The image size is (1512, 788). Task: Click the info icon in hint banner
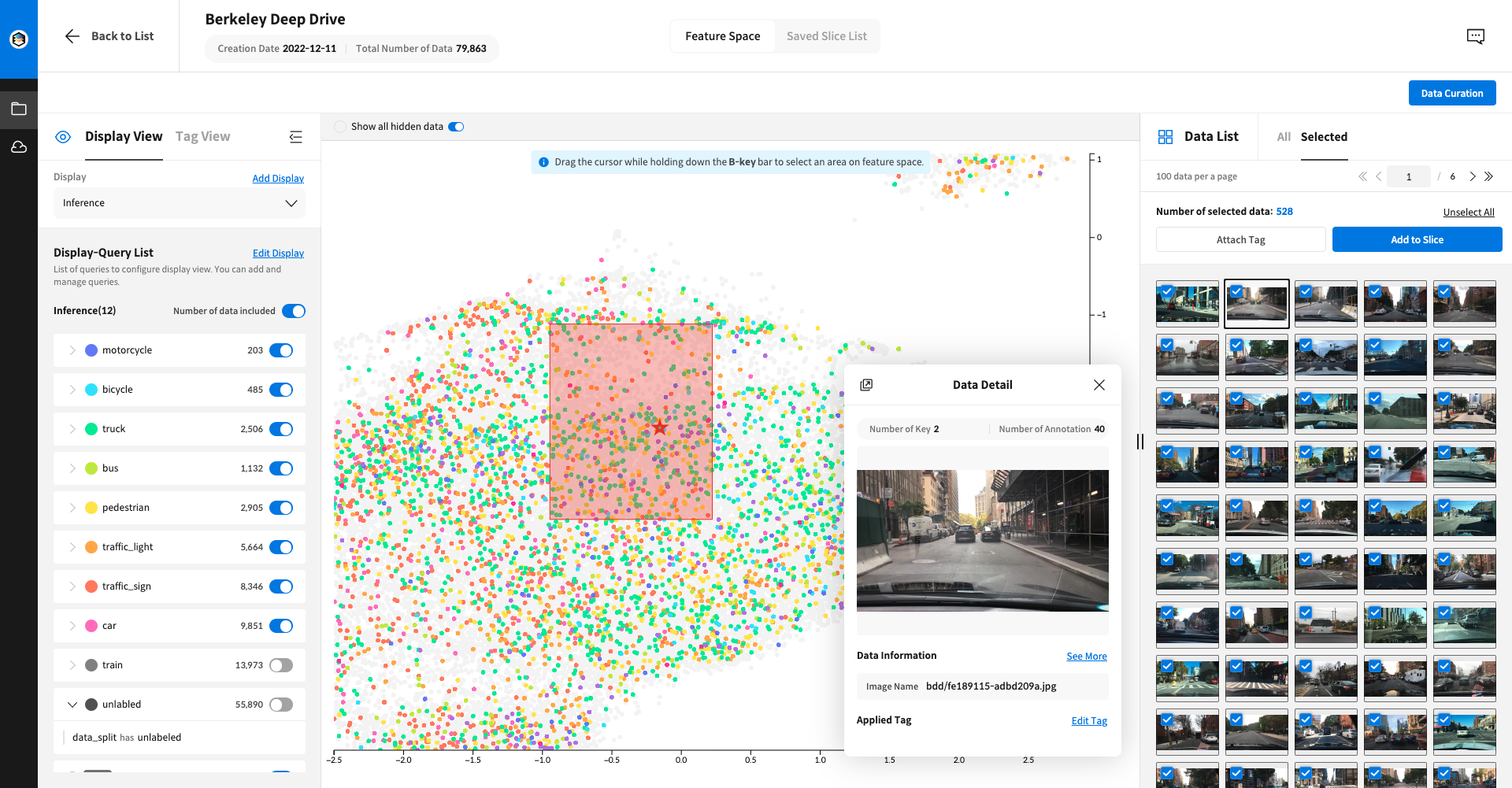click(543, 162)
